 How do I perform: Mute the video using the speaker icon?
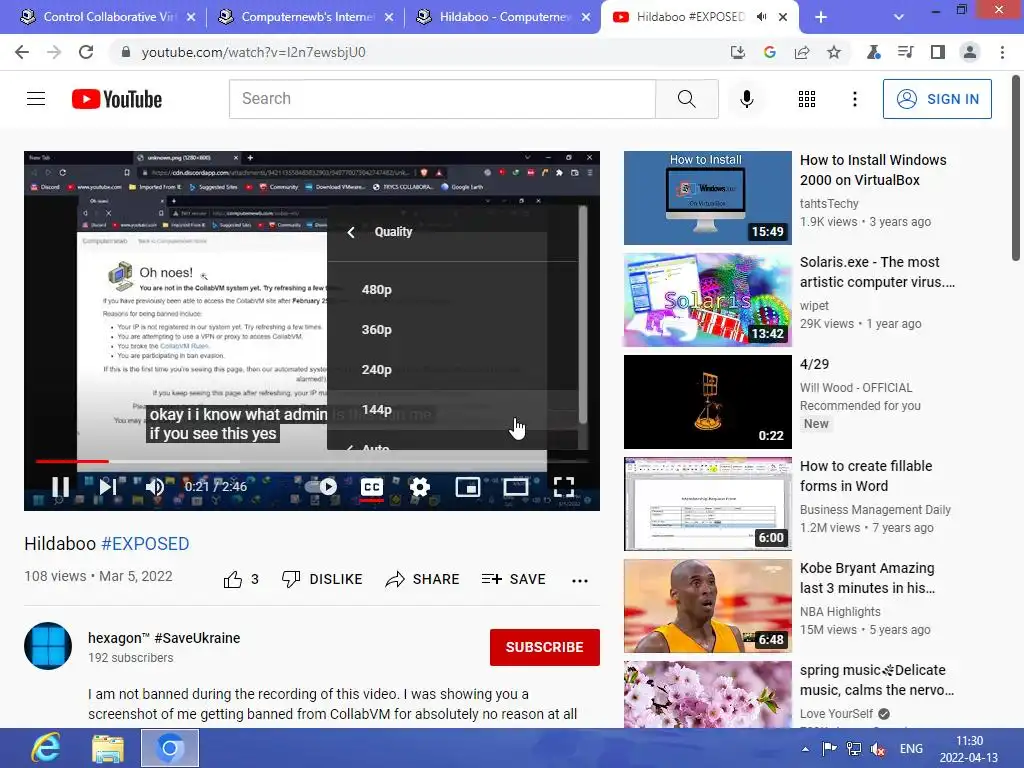tap(155, 487)
